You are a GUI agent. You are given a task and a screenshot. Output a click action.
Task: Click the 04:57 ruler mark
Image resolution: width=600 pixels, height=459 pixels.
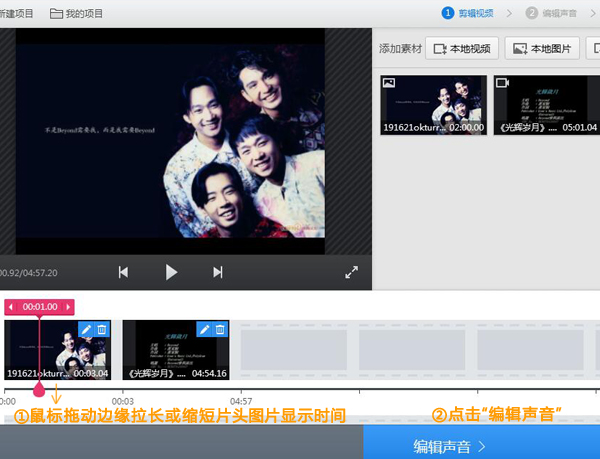point(241,401)
